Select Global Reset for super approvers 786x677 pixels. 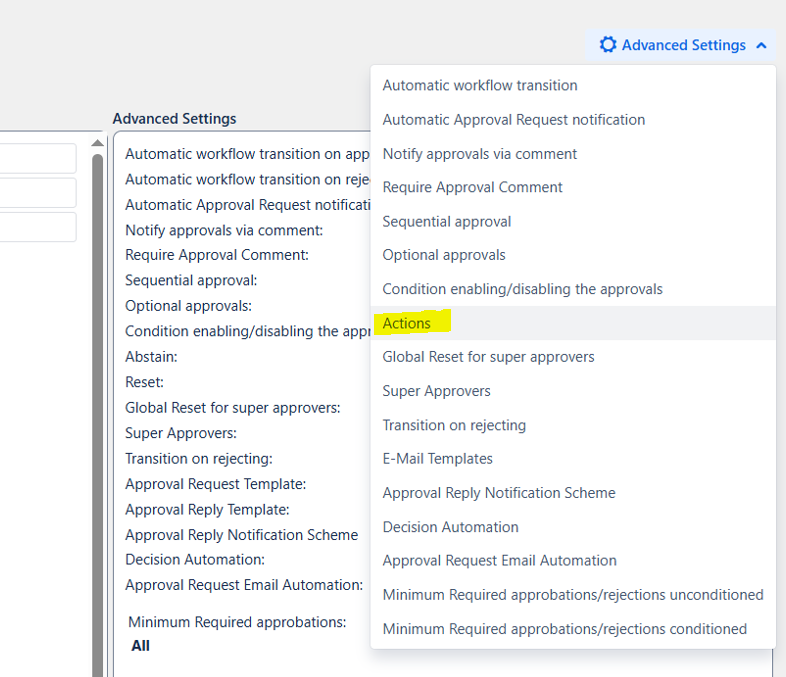[x=488, y=357]
